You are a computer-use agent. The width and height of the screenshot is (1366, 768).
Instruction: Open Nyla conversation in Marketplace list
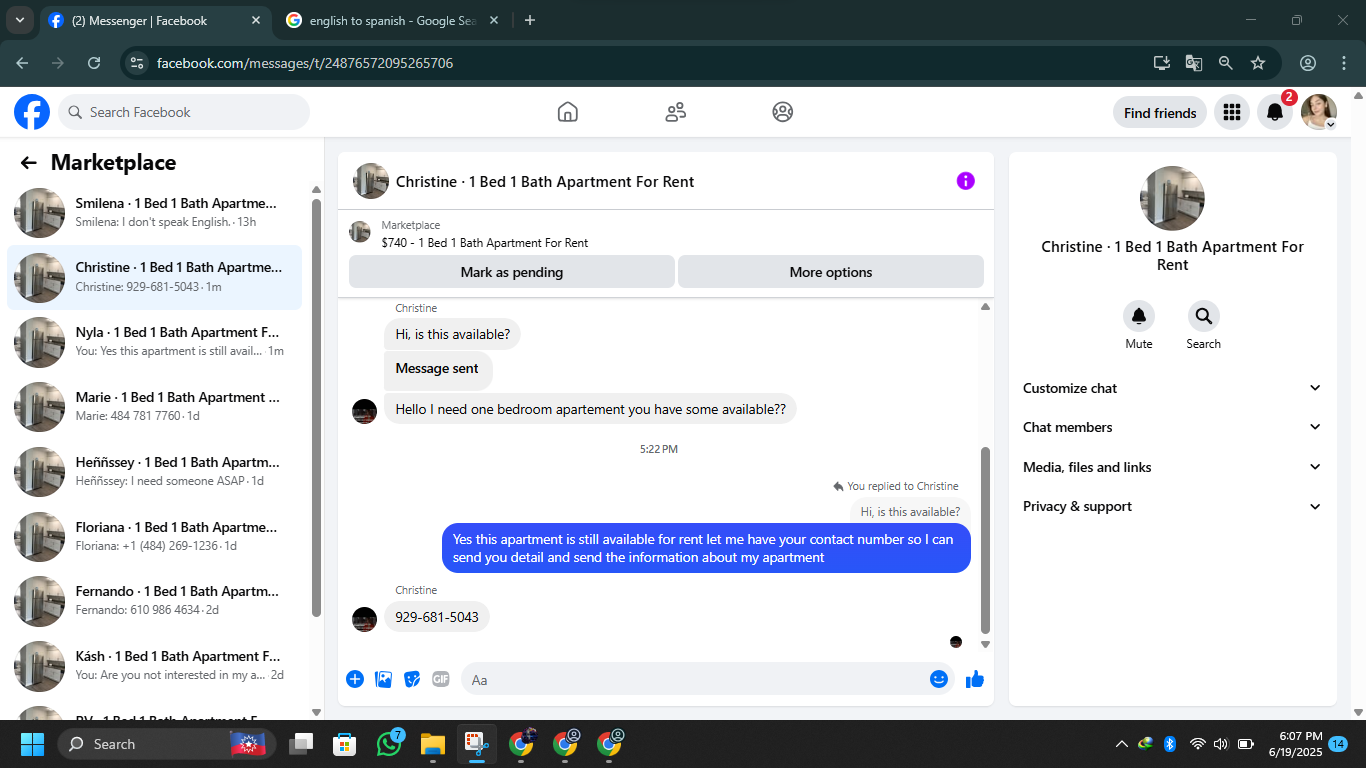[155, 342]
